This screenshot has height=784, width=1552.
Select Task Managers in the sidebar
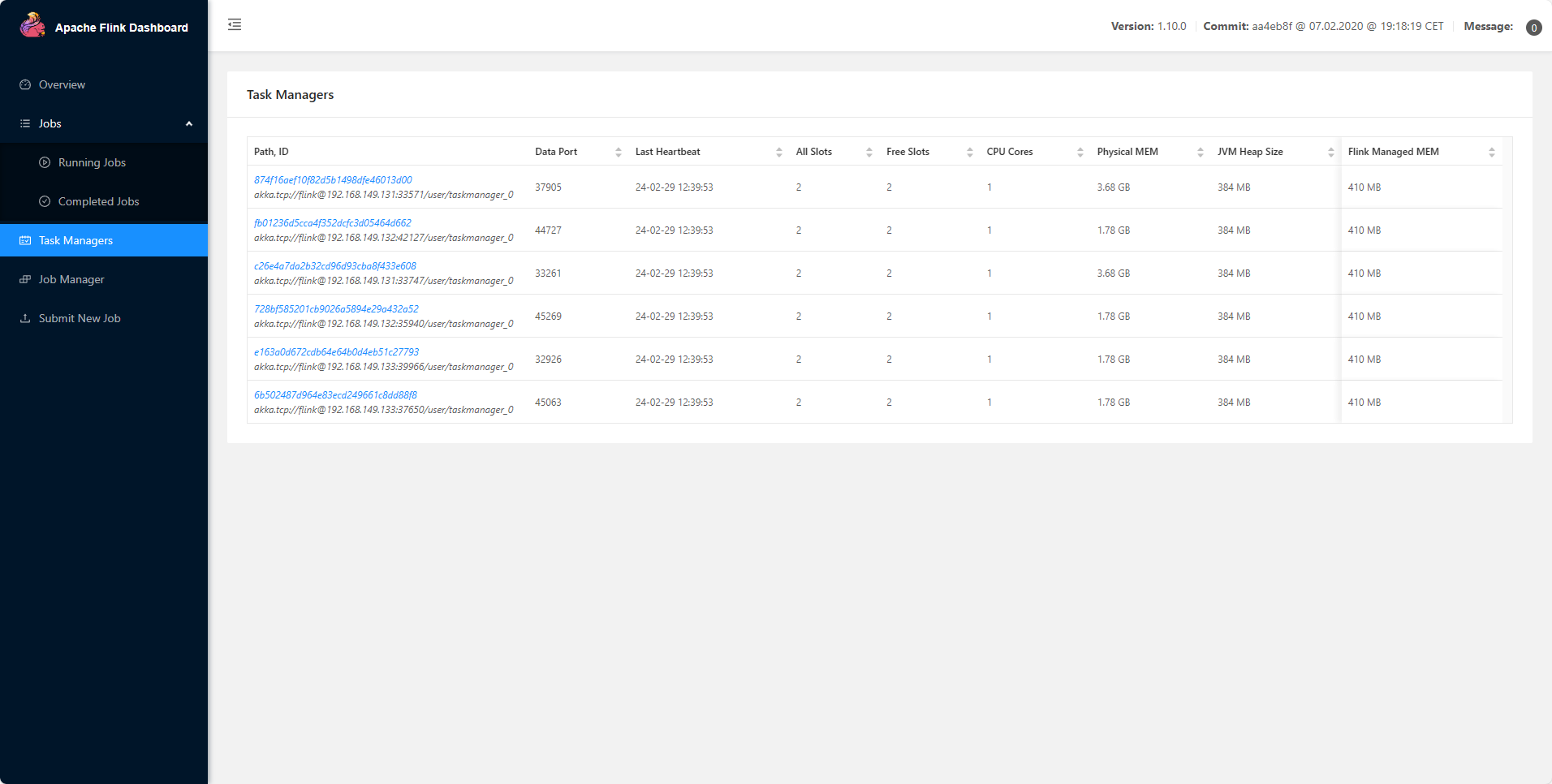coord(104,240)
